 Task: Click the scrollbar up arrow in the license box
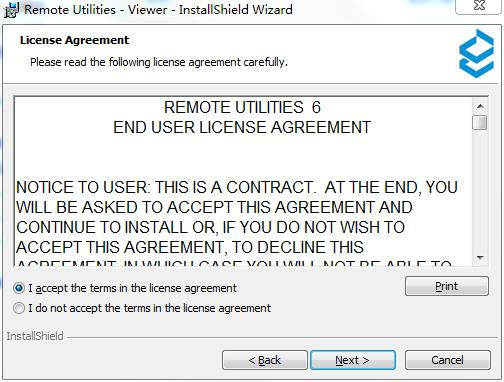click(480, 106)
